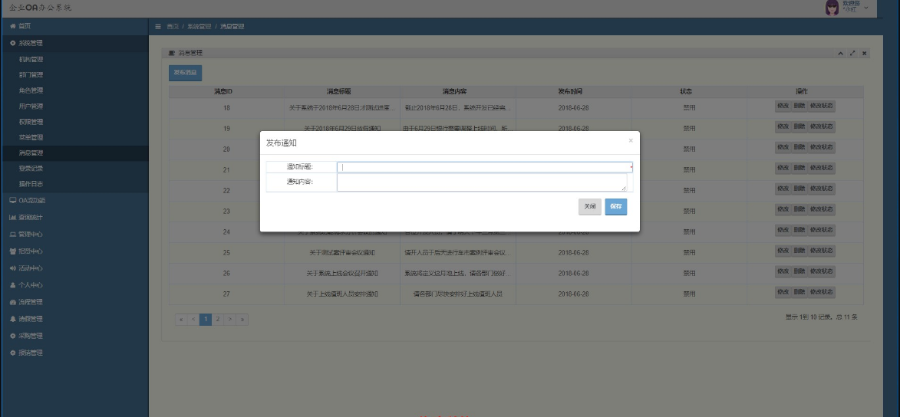Click 删除 button in row 26
900x417 pixels.
tap(799, 271)
